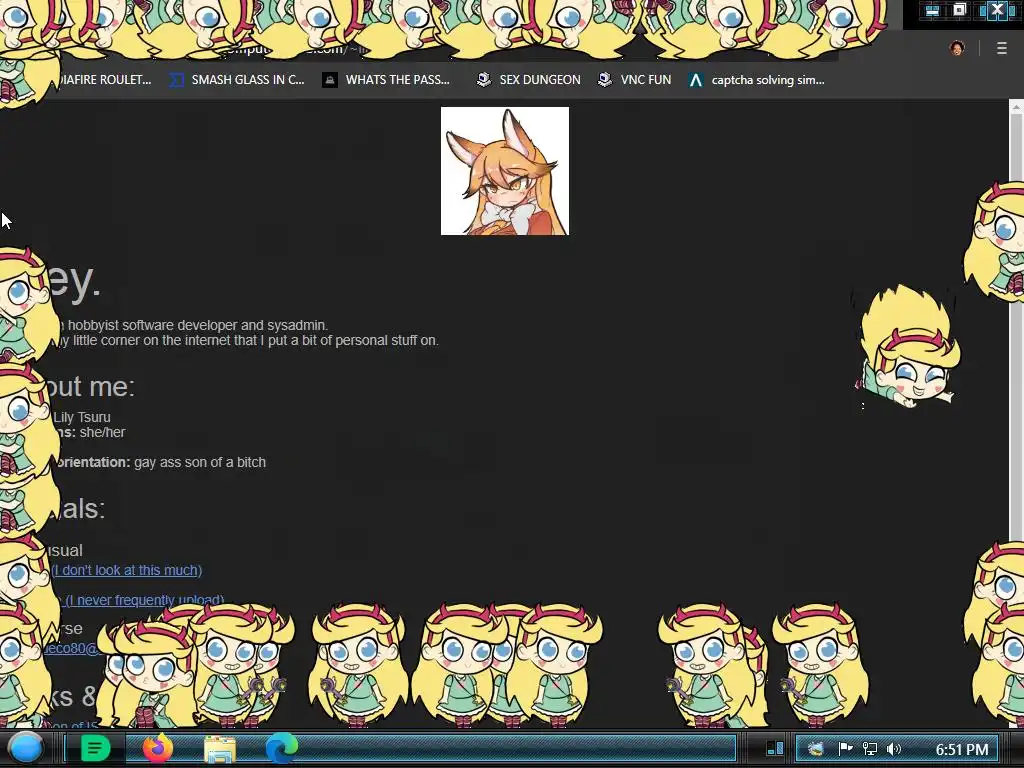Open the captcha solving sim... bookmark

click(x=756, y=80)
